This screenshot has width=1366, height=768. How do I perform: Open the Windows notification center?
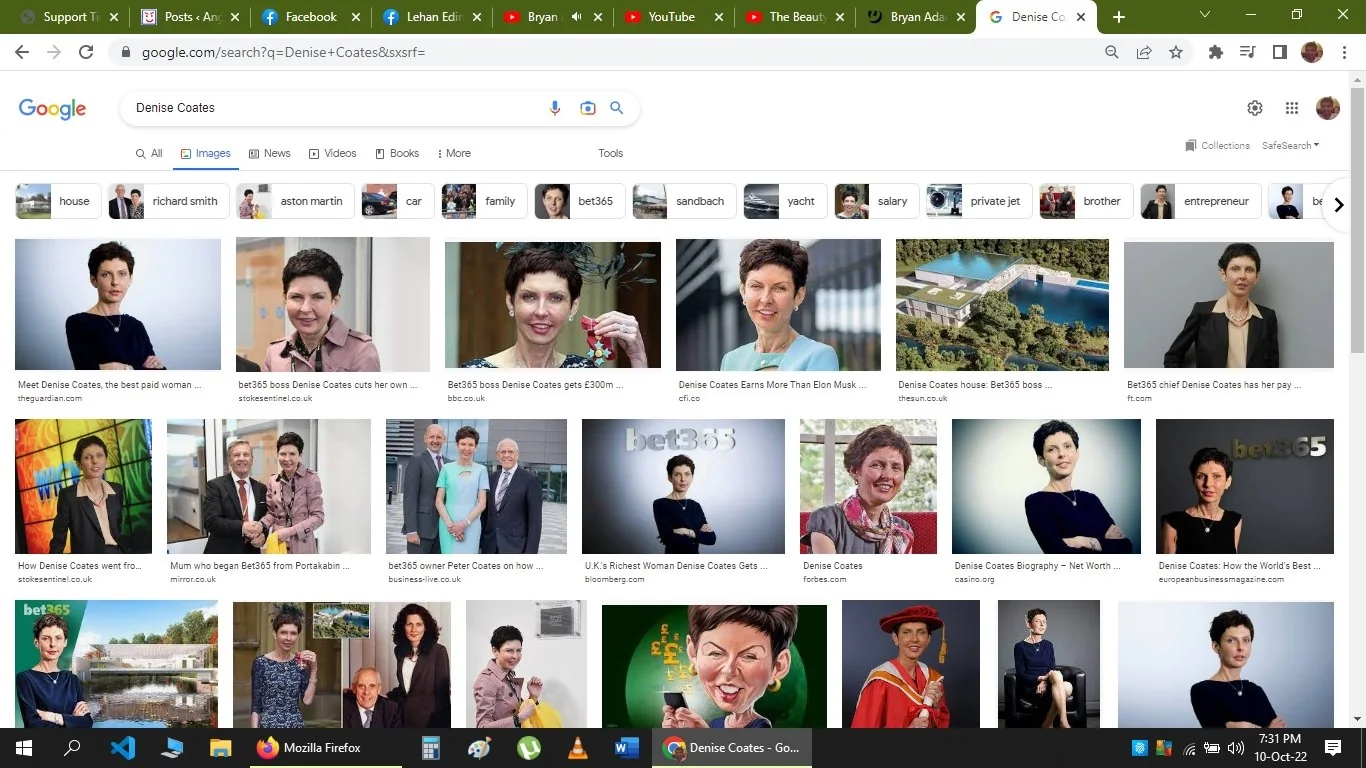pos(1333,748)
